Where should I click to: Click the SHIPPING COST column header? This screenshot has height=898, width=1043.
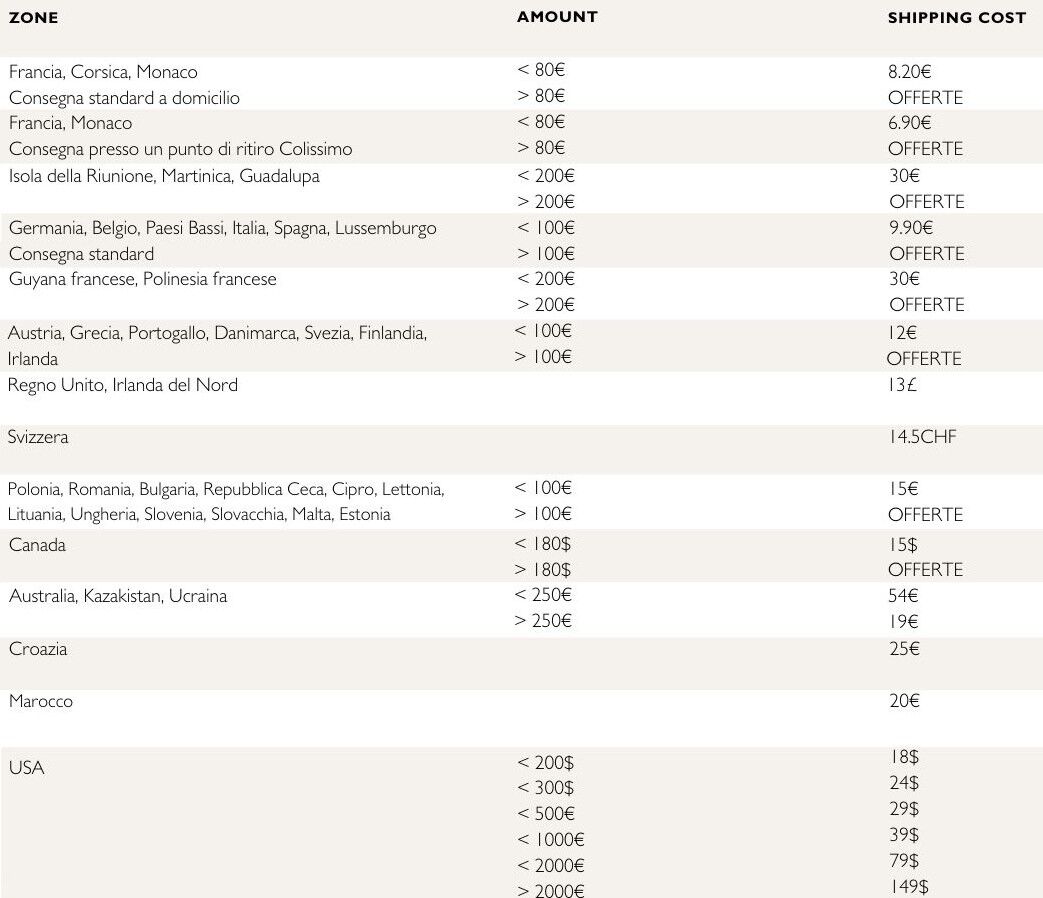pyautogui.click(x=956, y=18)
